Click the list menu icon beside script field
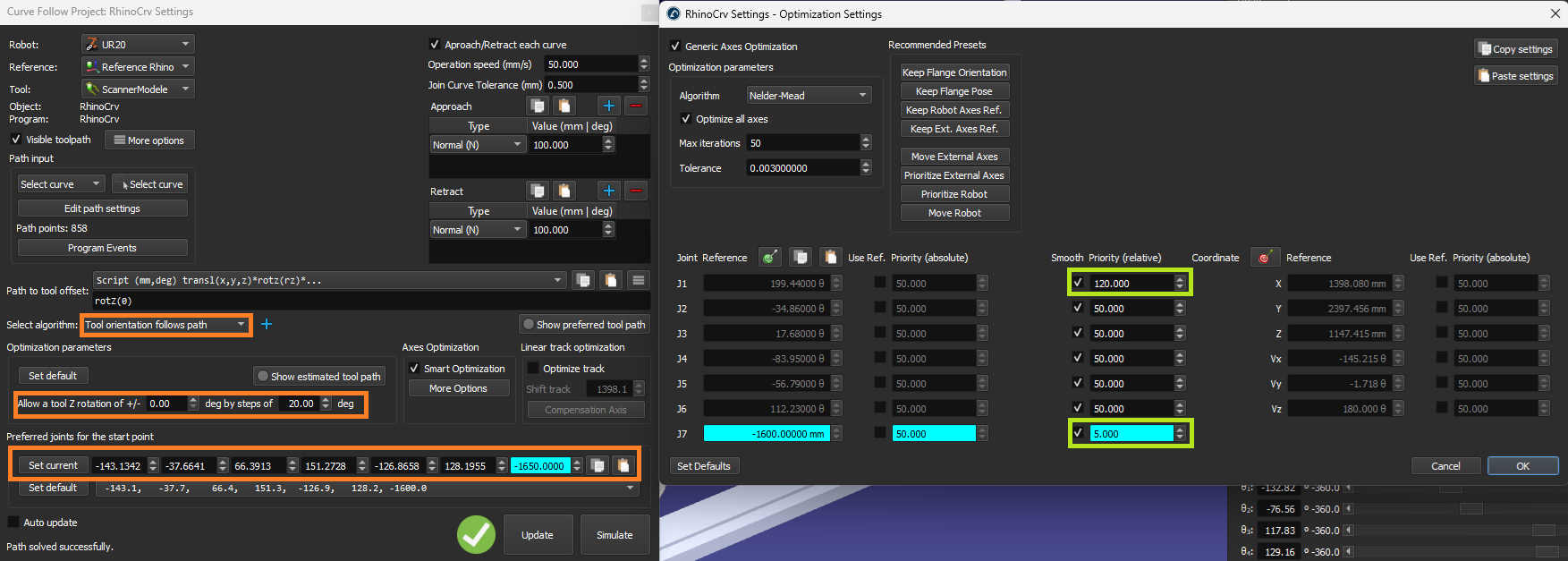 point(638,280)
